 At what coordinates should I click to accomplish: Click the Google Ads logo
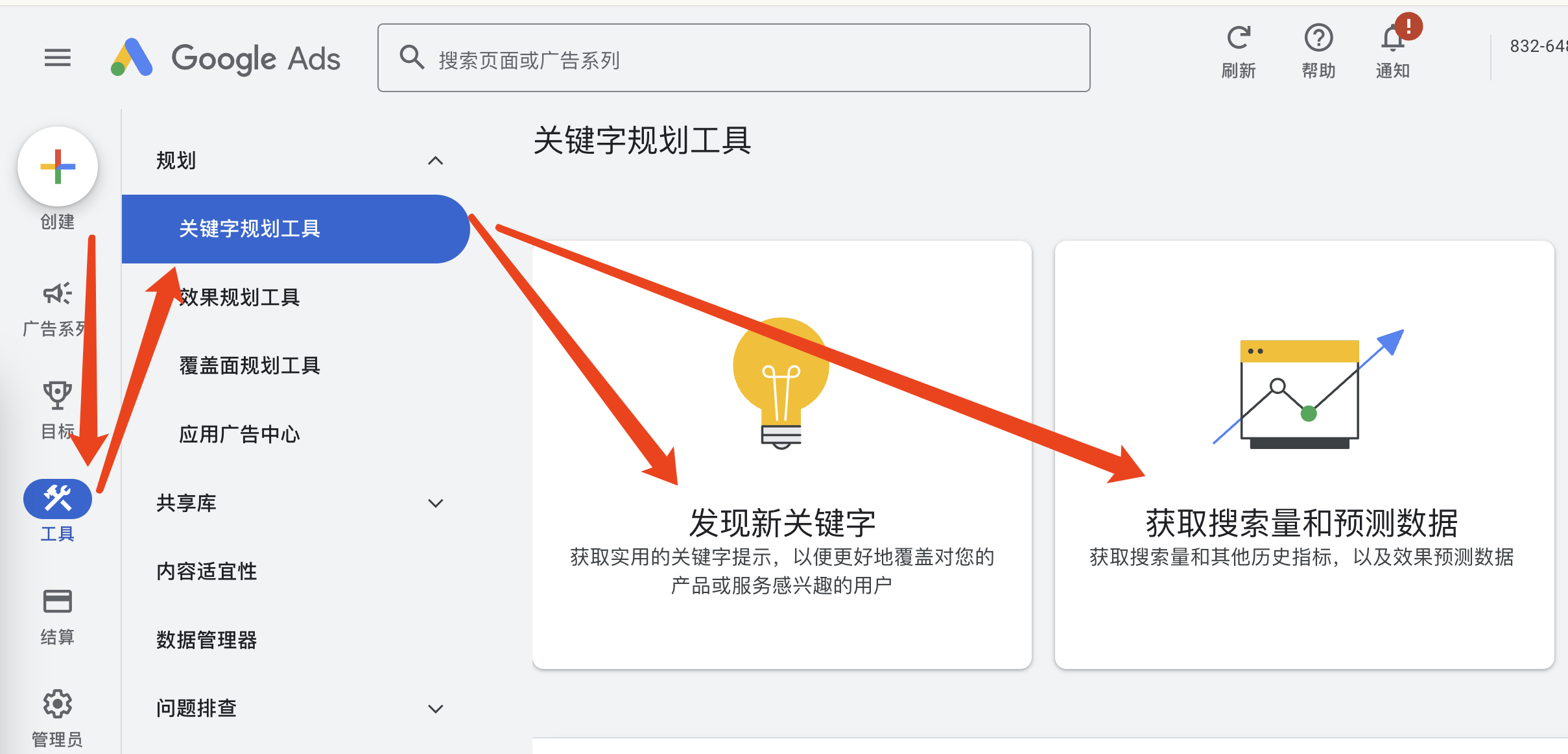coord(226,58)
